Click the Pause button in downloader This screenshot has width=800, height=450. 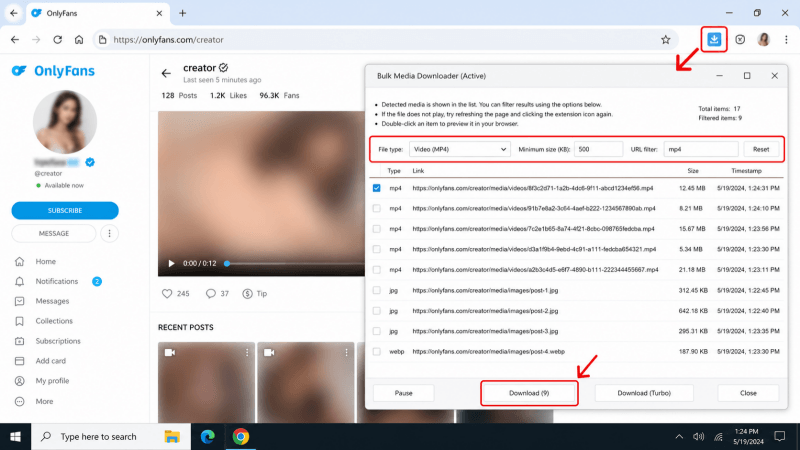coord(404,393)
